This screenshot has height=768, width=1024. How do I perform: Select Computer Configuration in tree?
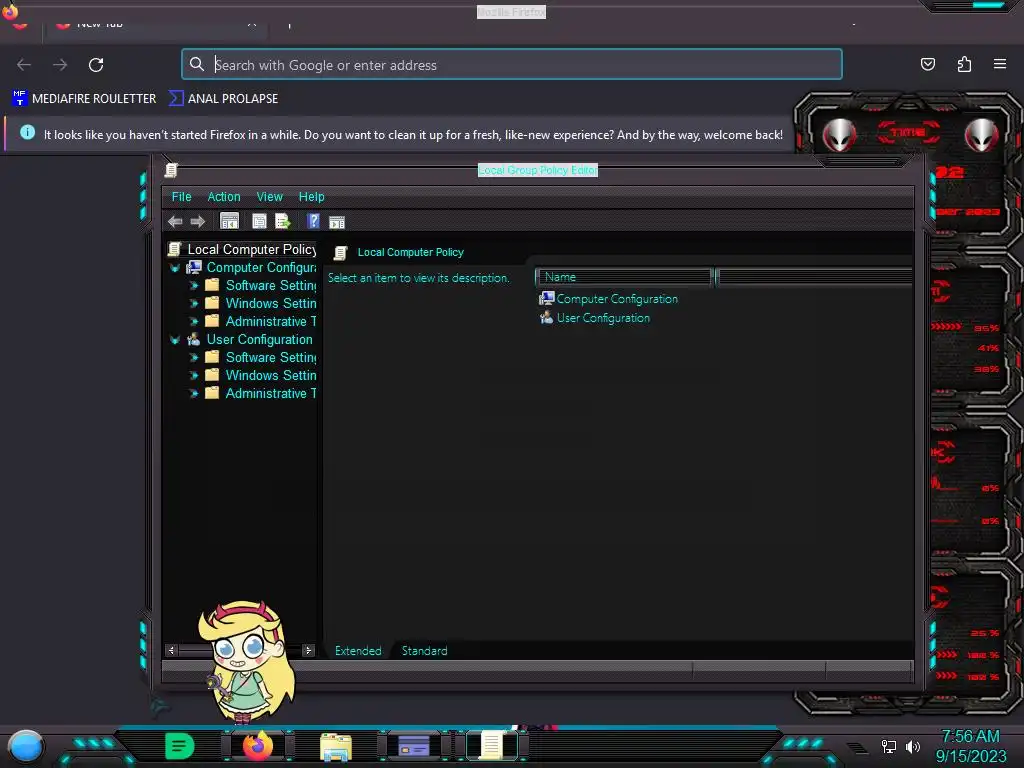tap(261, 268)
